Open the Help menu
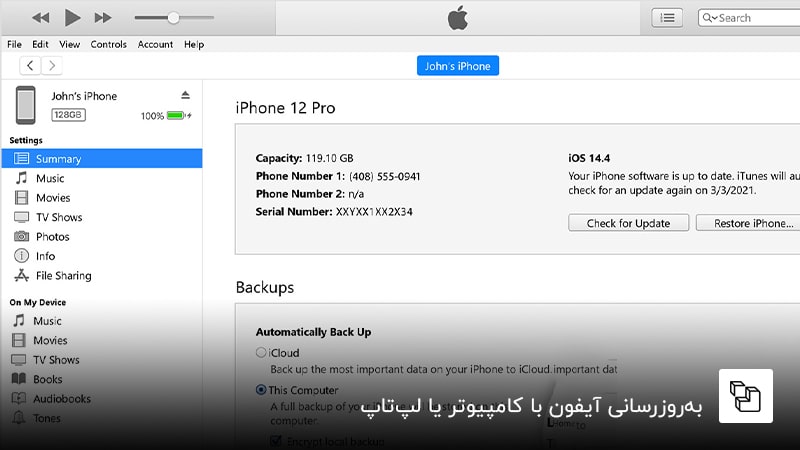The image size is (800, 450). coord(194,44)
